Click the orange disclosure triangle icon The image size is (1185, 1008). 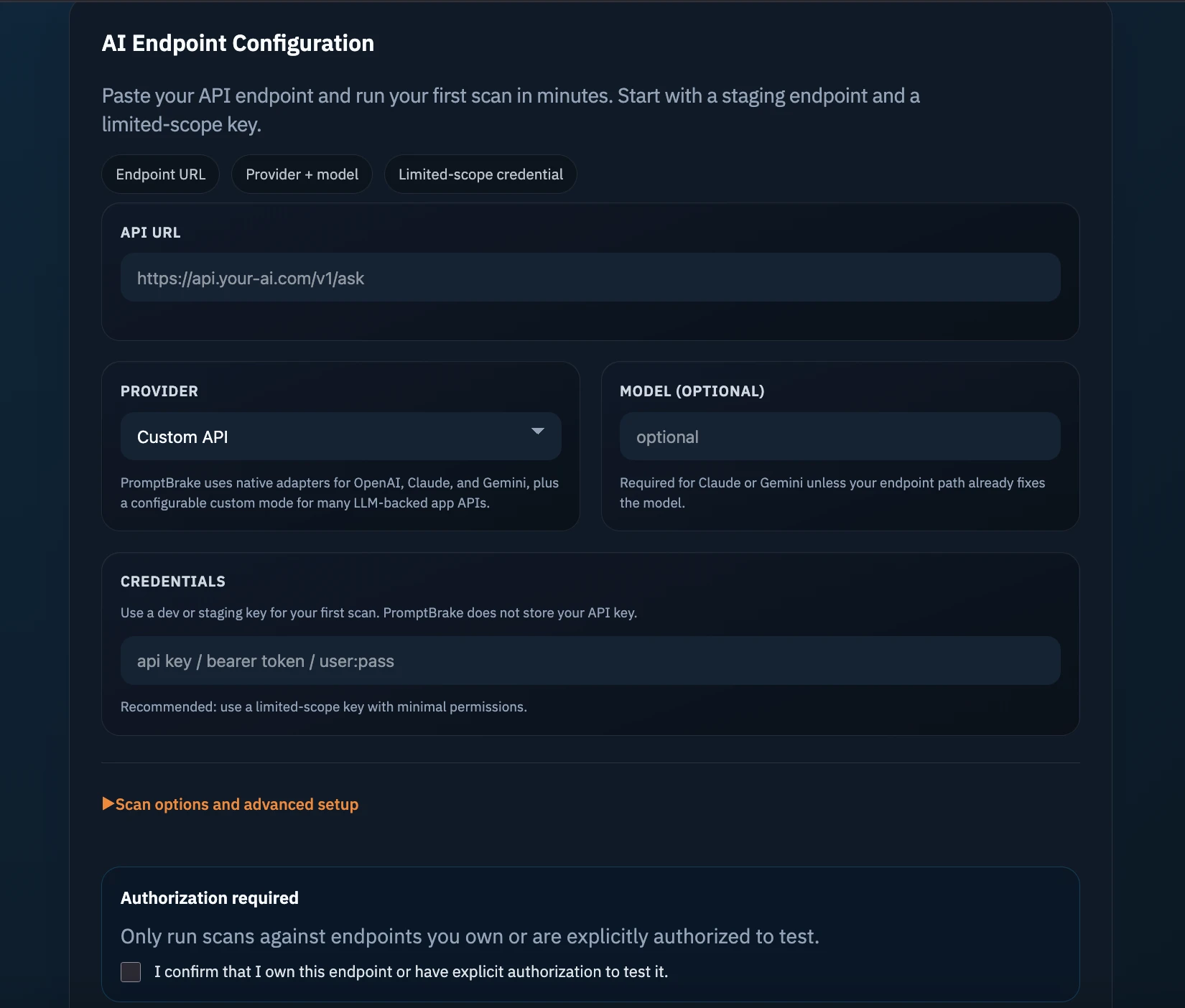(108, 804)
